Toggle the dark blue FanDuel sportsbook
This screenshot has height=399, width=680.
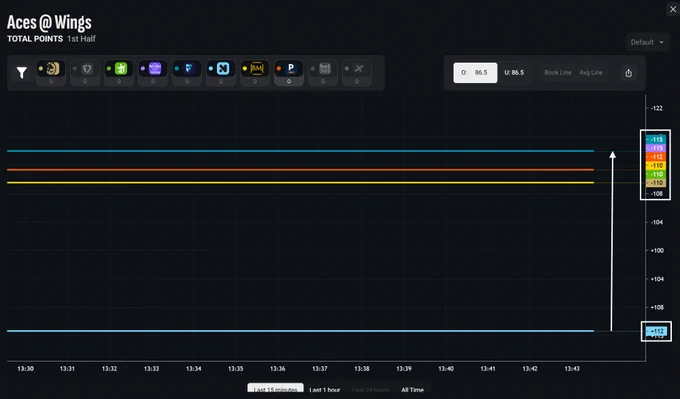187,69
